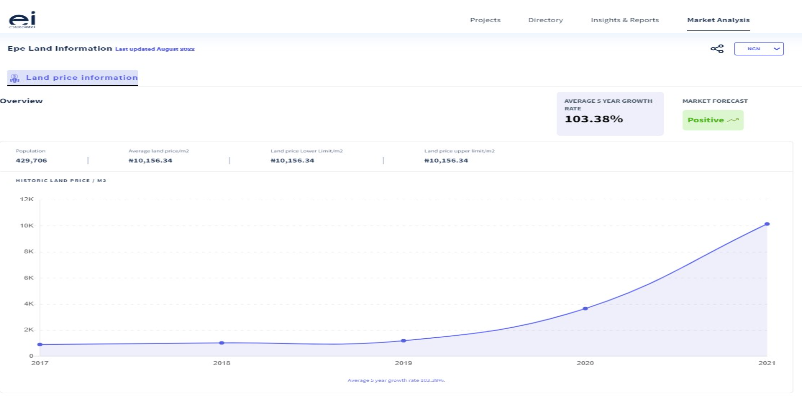Go to the Directory page
Image resolution: width=802 pixels, height=403 pixels.
(545, 20)
